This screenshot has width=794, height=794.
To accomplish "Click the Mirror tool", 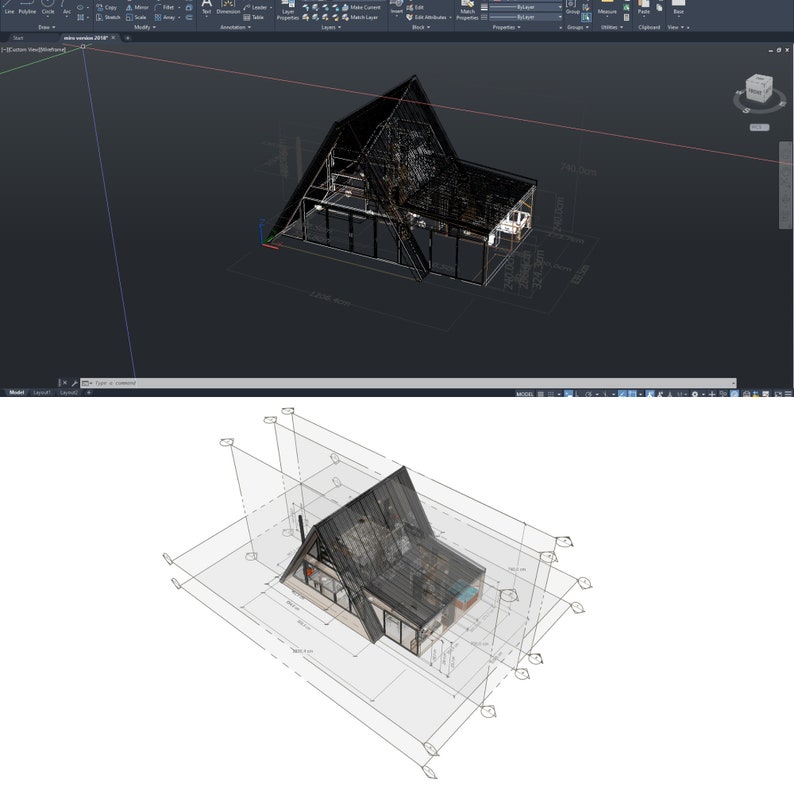I will pyautogui.click(x=137, y=7).
